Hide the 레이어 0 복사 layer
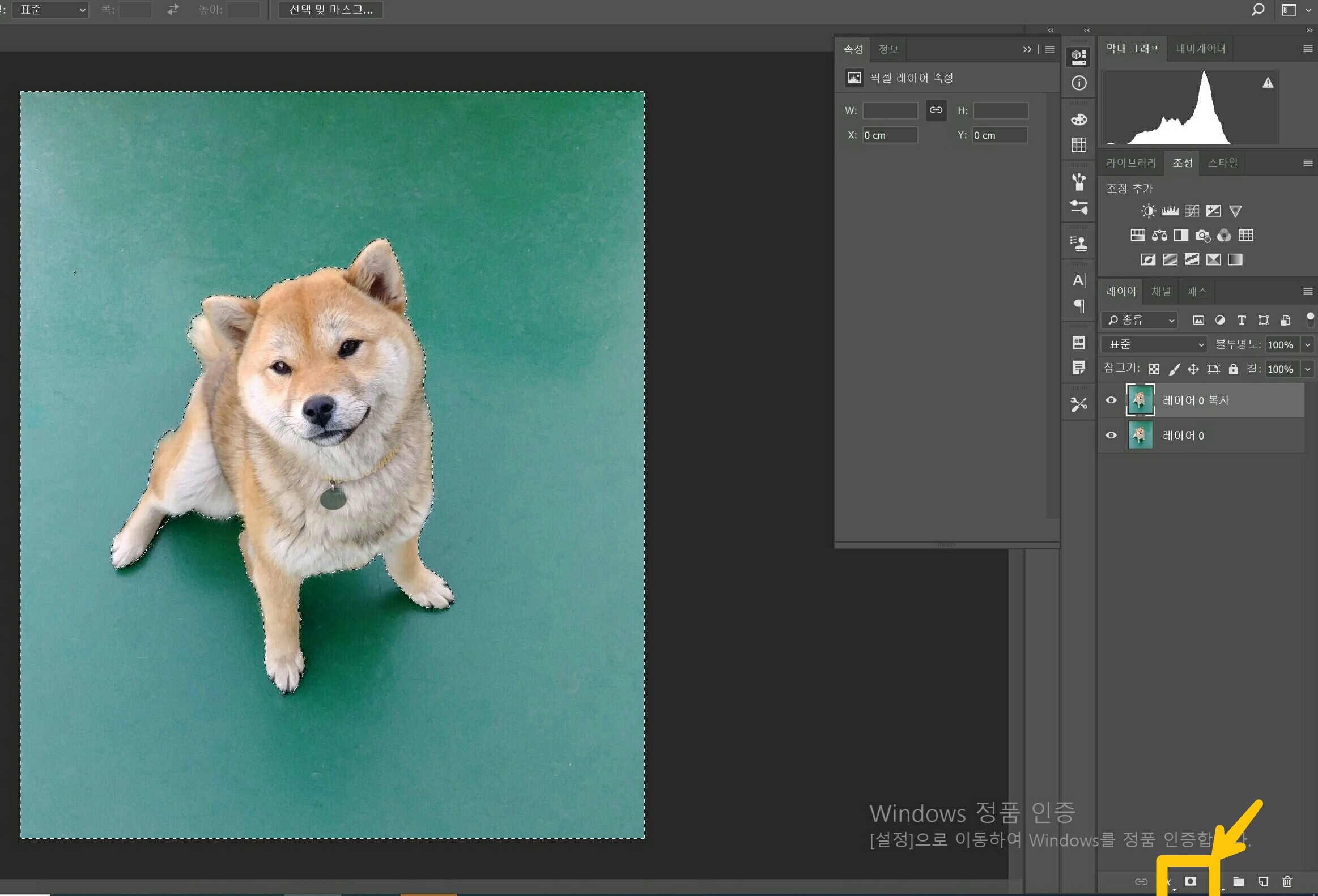Viewport: 1318px width, 896px height. pos(1111,400)
